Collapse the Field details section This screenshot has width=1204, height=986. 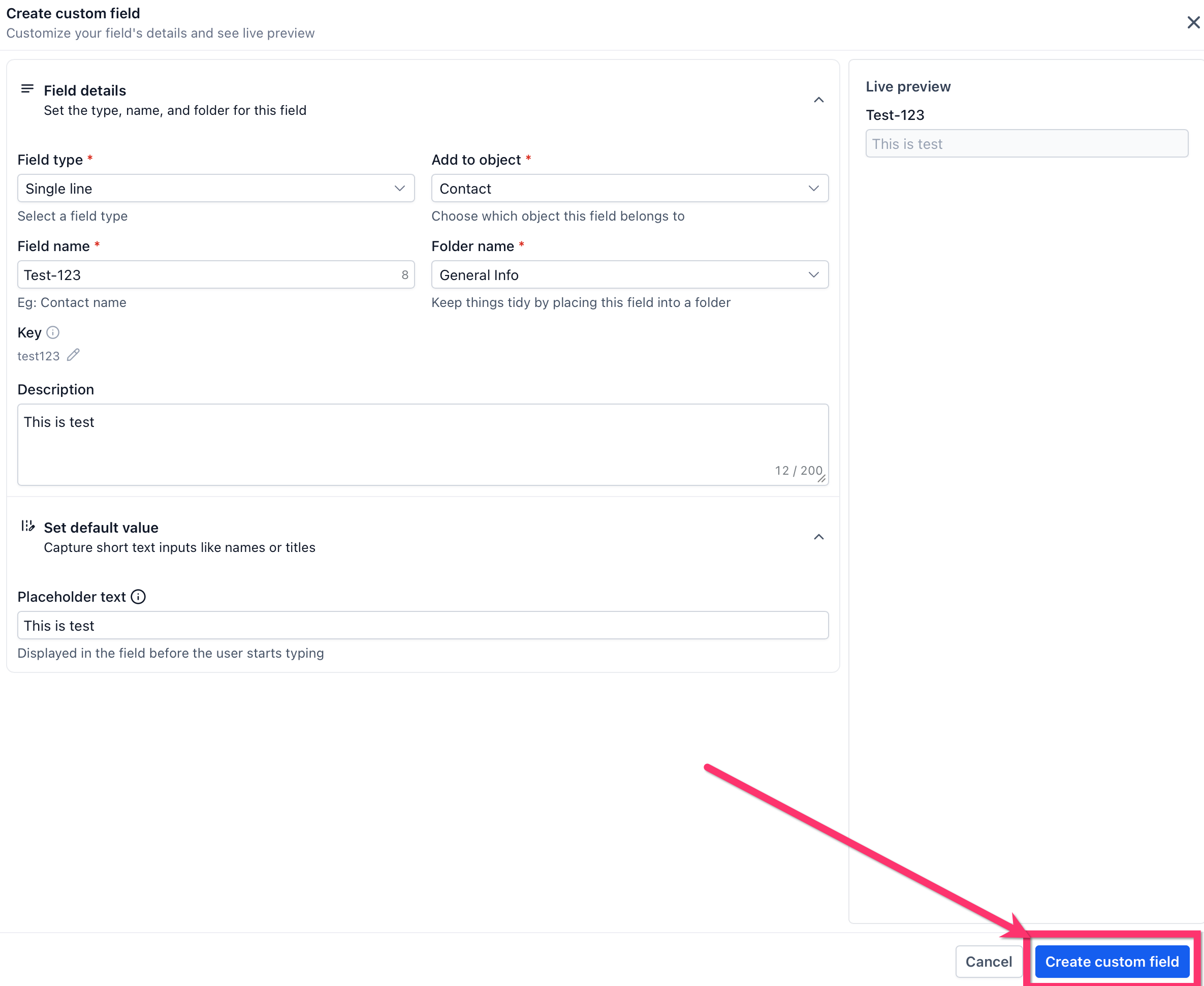tap(818, 100)
